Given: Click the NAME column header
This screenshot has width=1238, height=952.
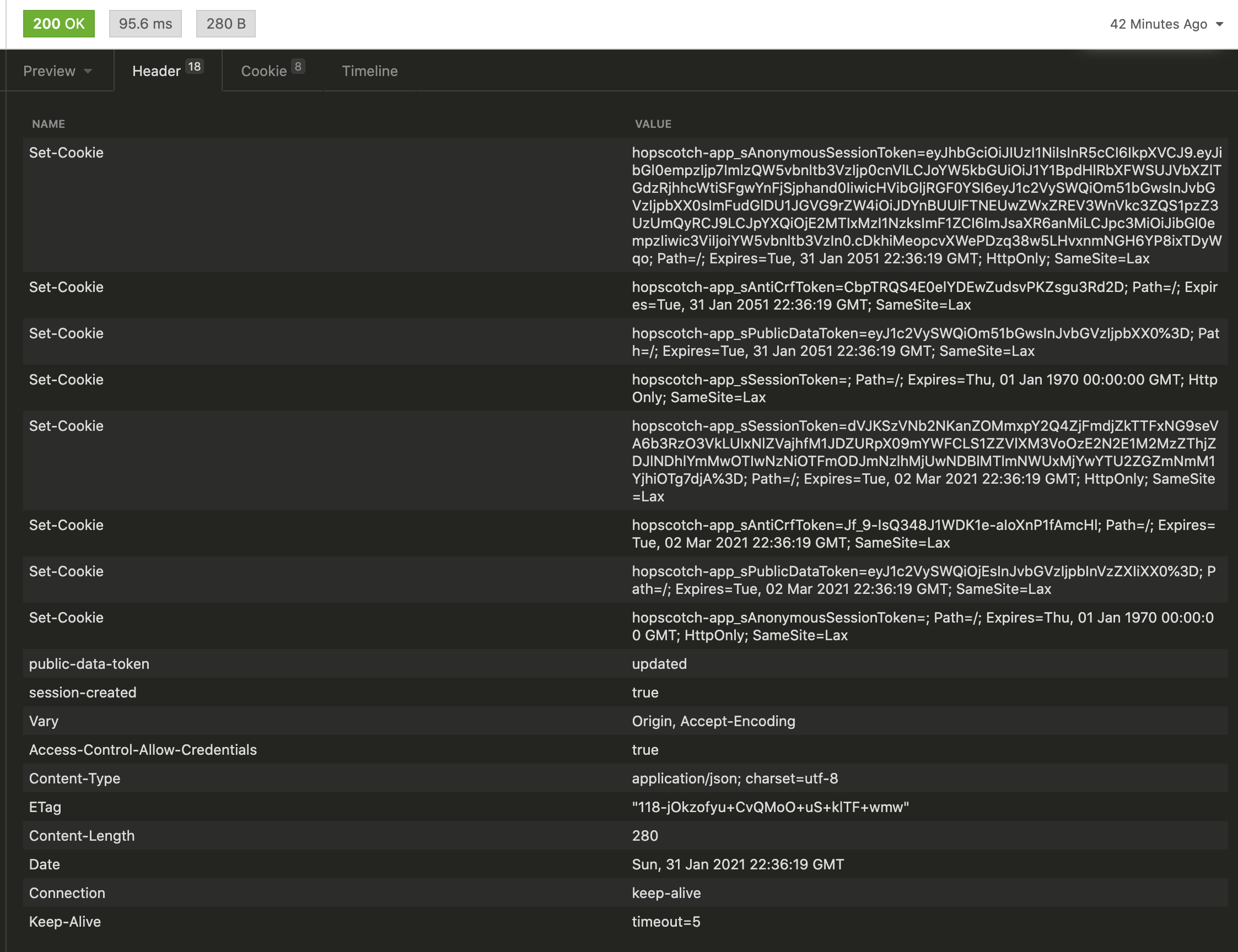Looking at the screenshot, I should 47,123.
